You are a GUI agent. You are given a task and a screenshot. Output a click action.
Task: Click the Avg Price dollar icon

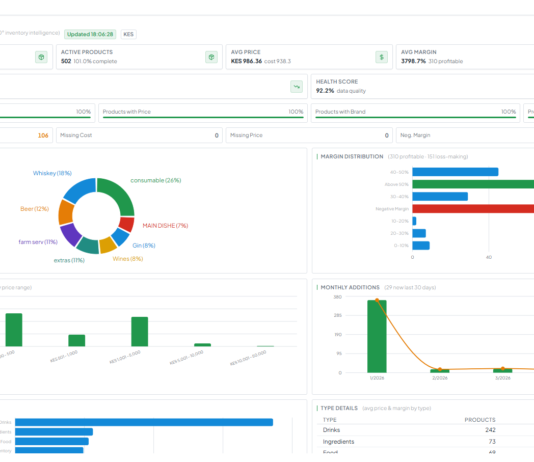(x=381, y=57)
